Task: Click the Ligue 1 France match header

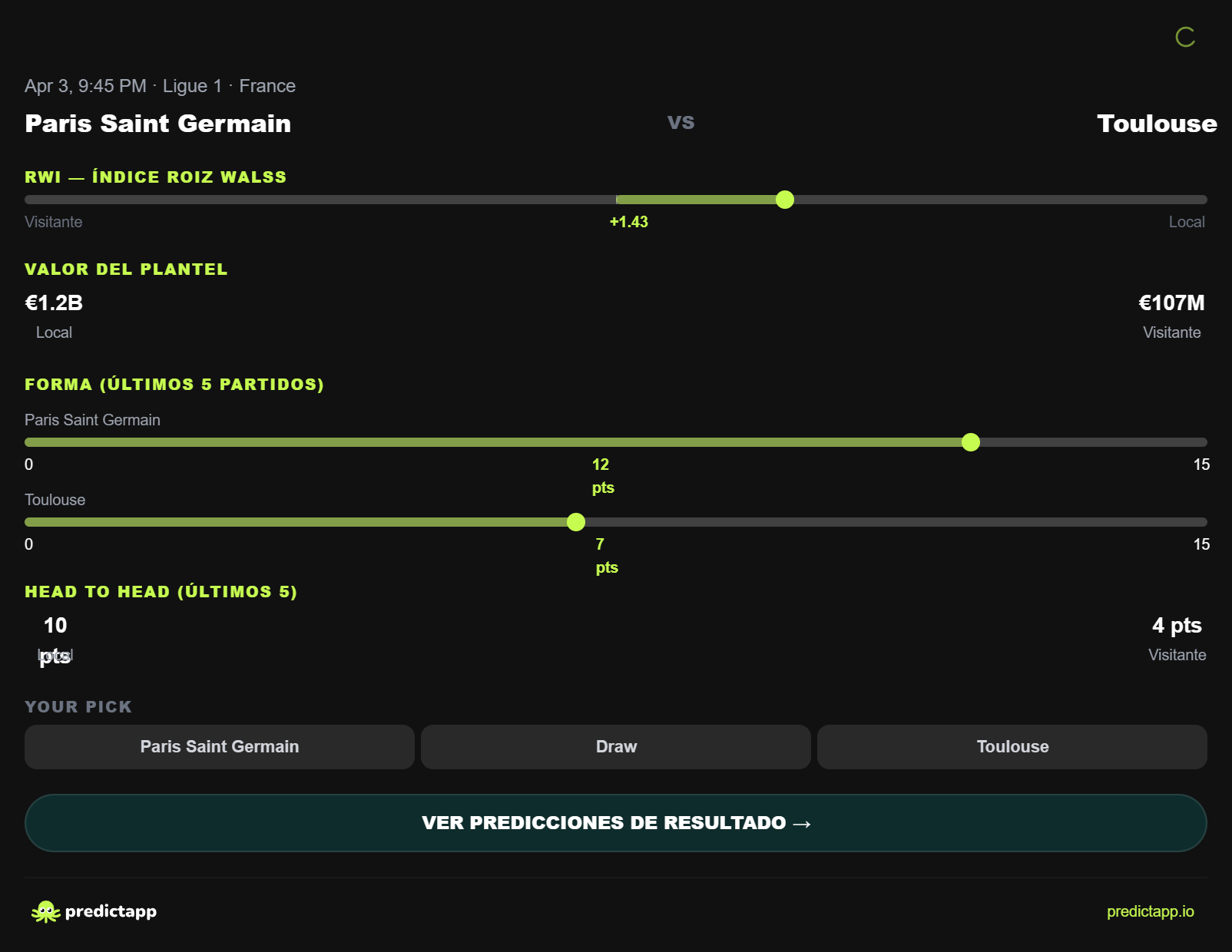Action: [x=159, y=85]
